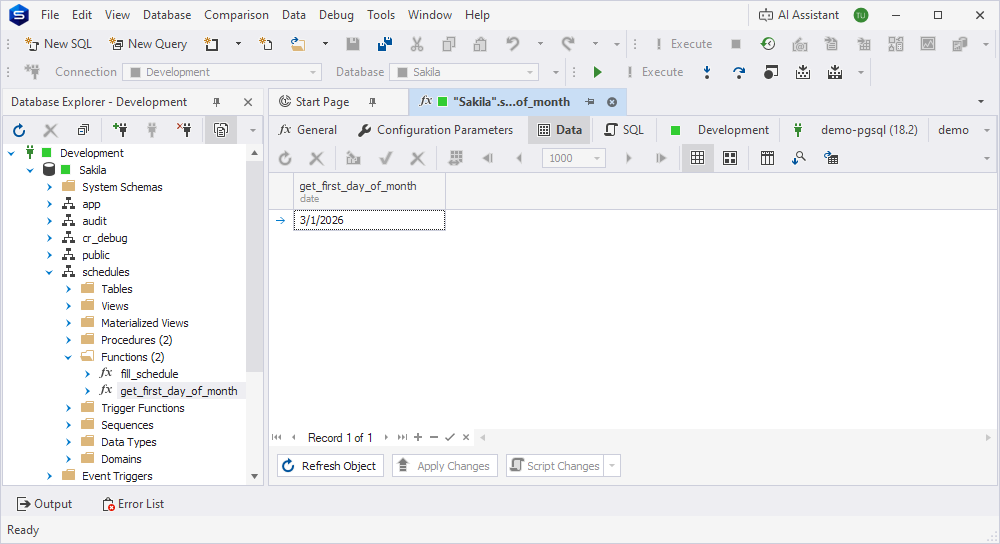Viewport: 1000px width, 544px height.
Task: Click the get_first_day_of_month column header
Action: (x=369, y=191)
